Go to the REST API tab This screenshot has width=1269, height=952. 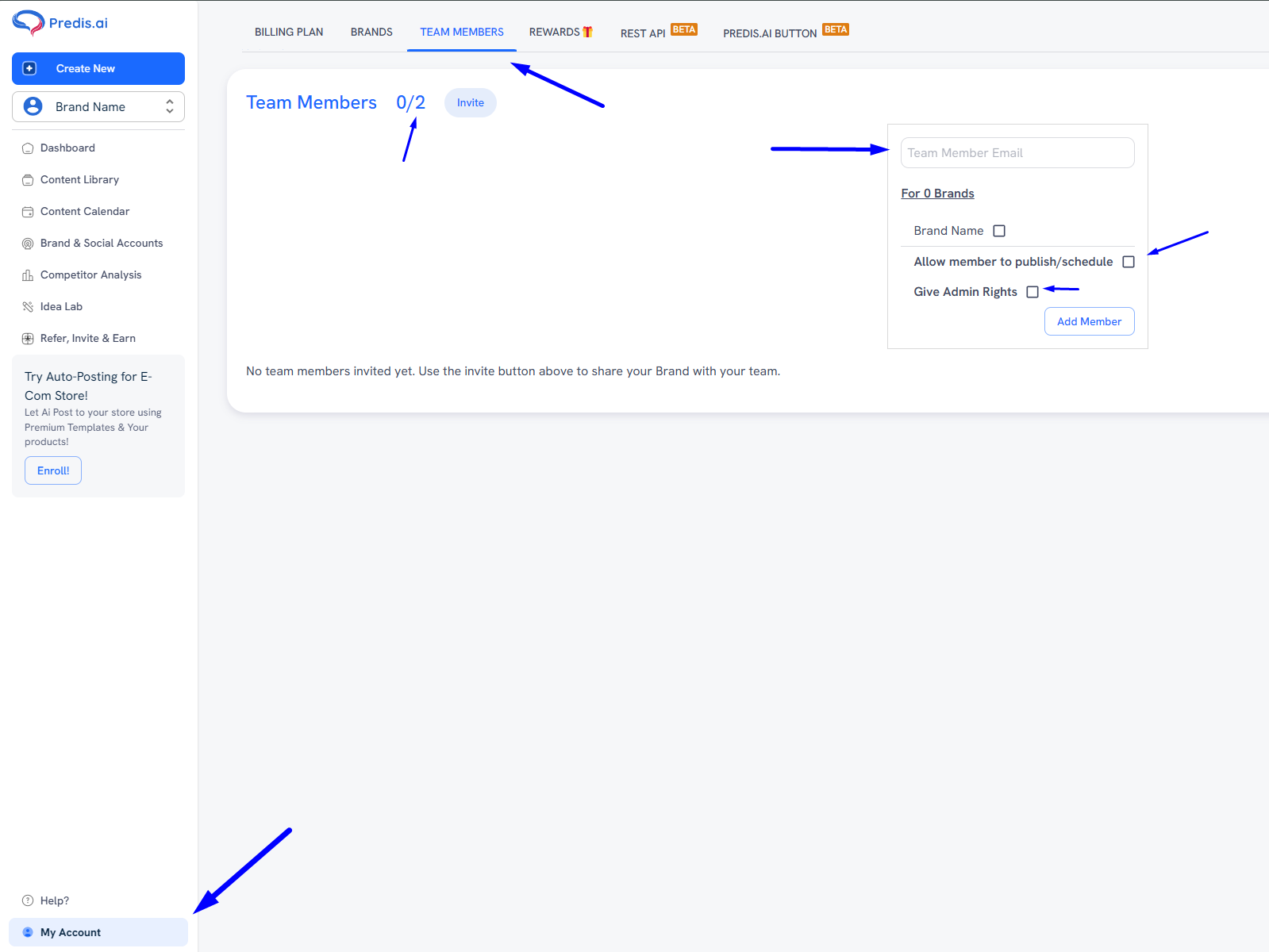click(x=659, y=33)
